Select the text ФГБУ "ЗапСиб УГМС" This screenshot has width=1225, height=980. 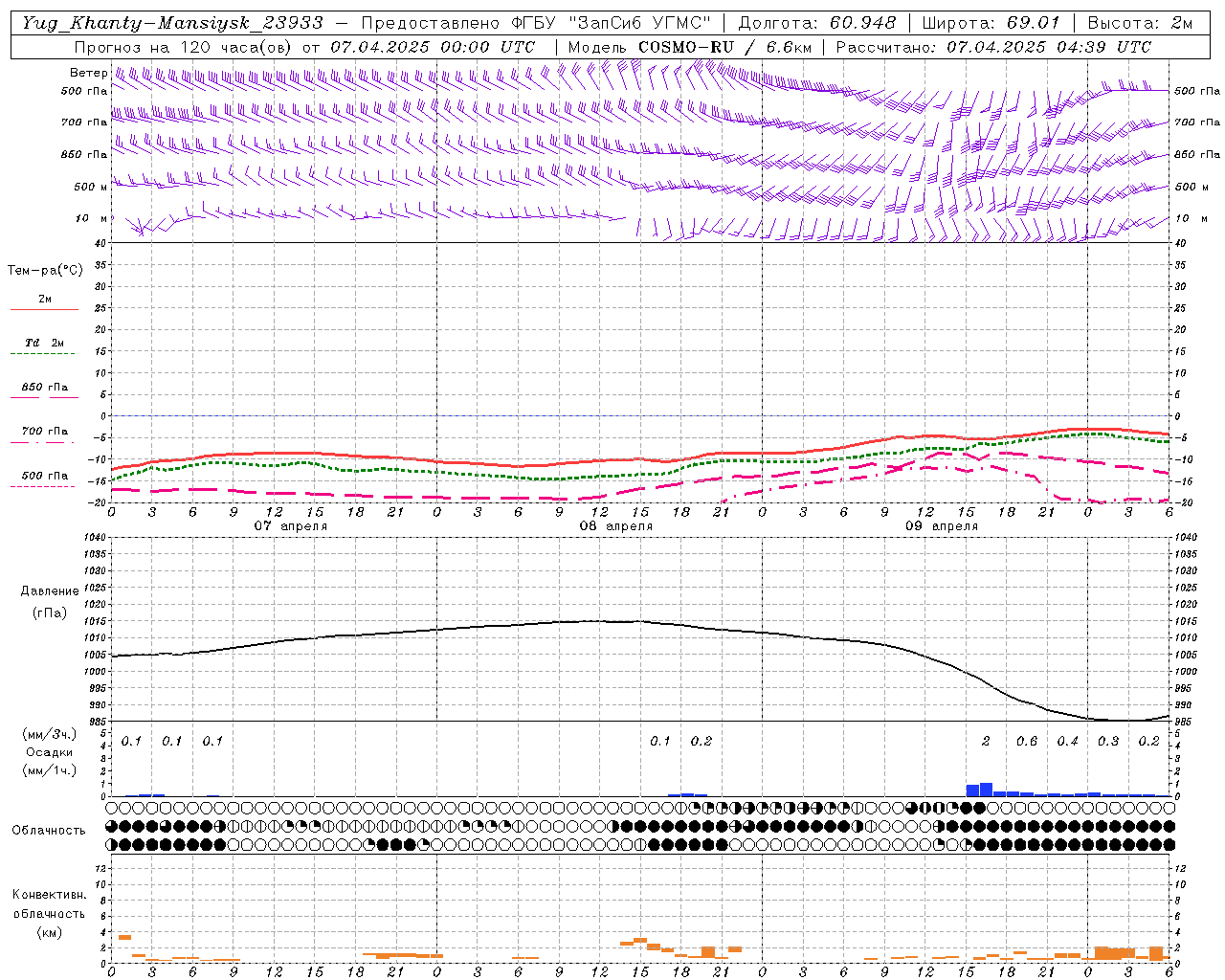tap(610, 23)
